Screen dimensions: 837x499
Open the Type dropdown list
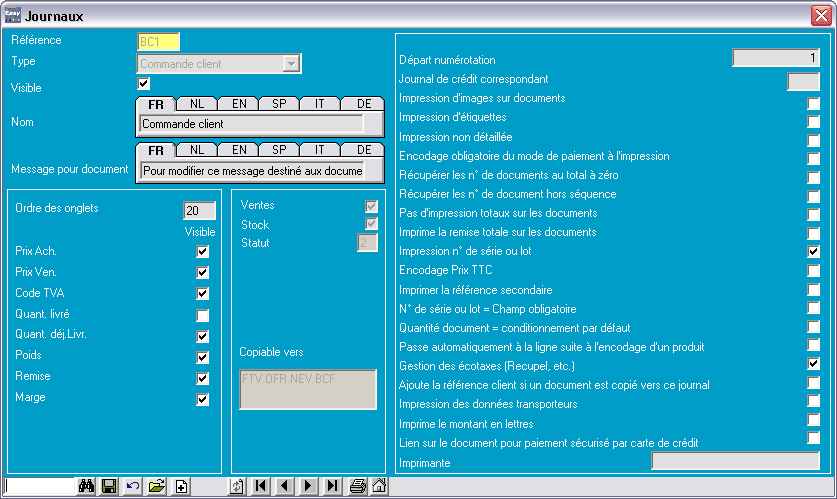pos(291,64)
